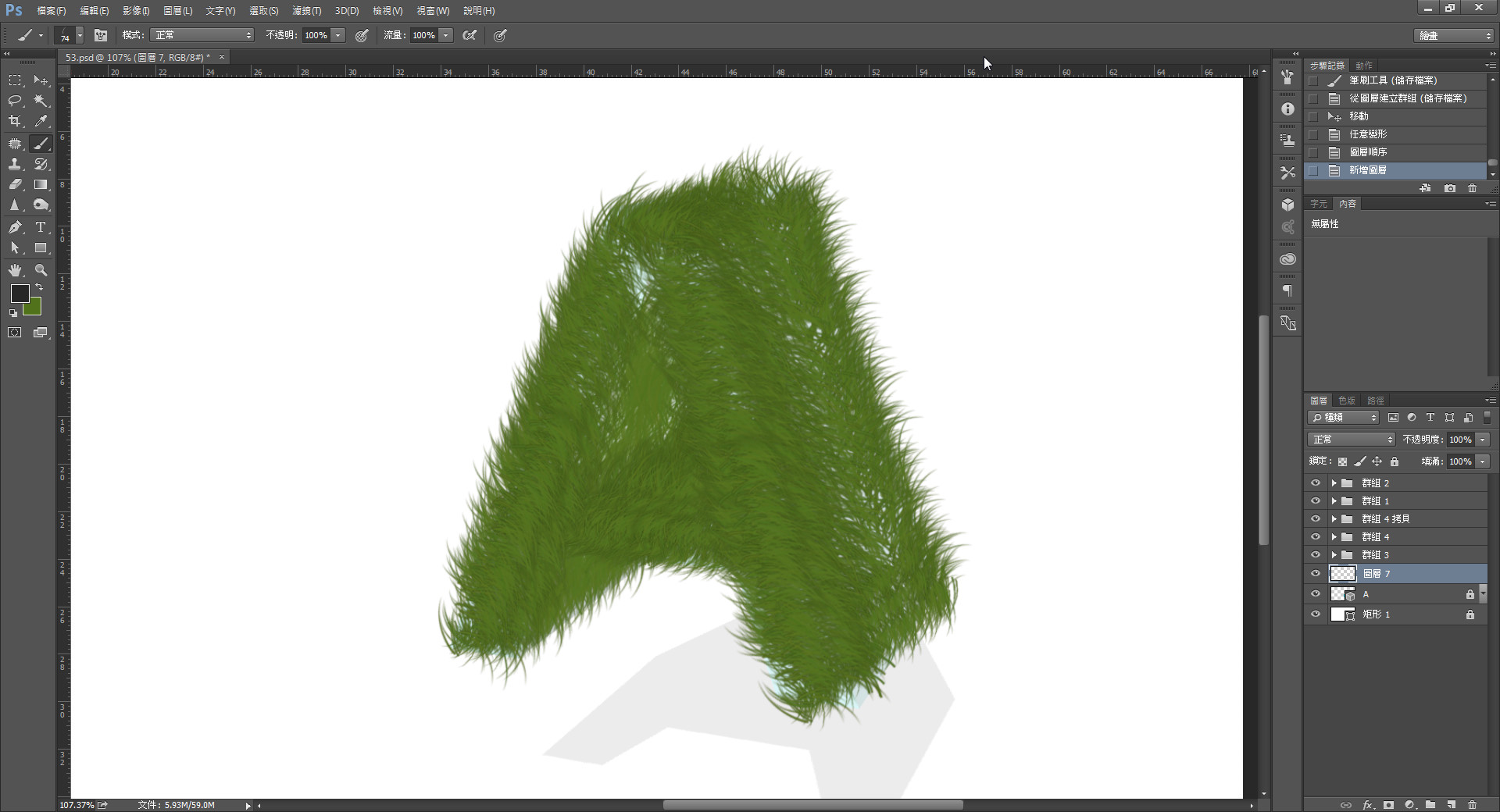Select the Horizontal Type tool
This screenshot has height=812, width=1500.
[x=41, y=227]
